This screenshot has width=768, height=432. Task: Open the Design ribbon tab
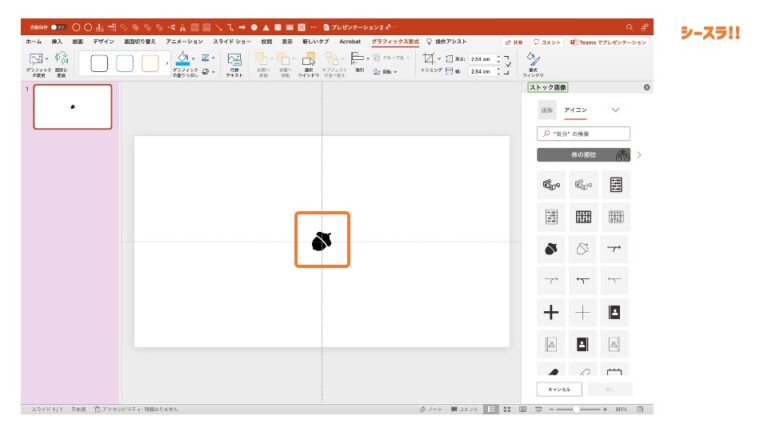104,42
